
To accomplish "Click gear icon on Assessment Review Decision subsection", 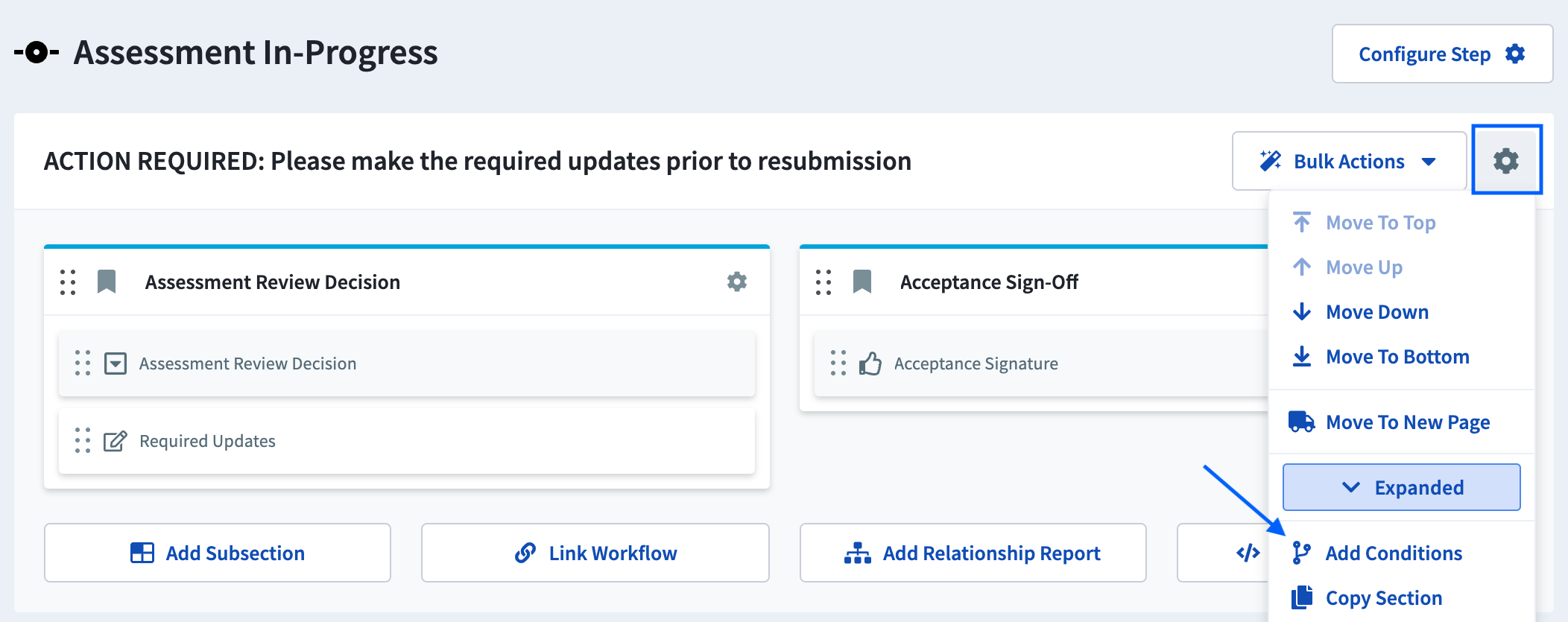I will (737, 282).
